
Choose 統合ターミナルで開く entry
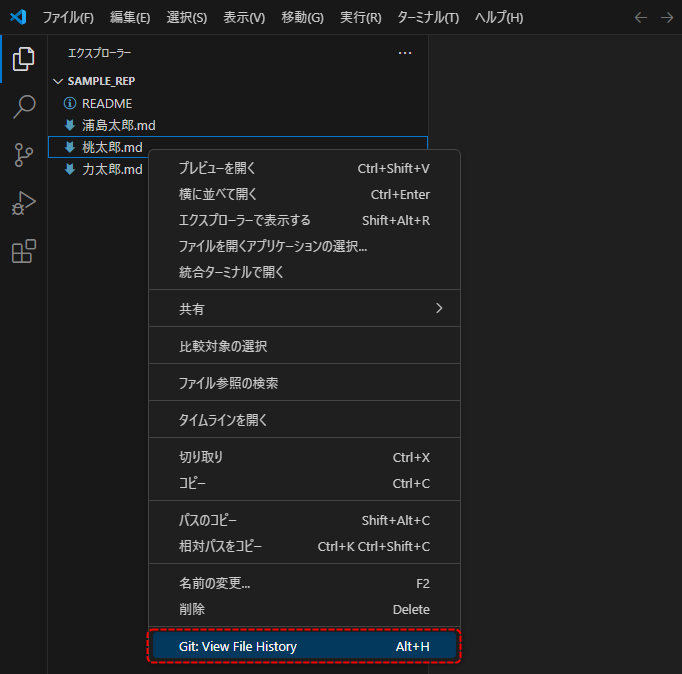pos(304,273)
